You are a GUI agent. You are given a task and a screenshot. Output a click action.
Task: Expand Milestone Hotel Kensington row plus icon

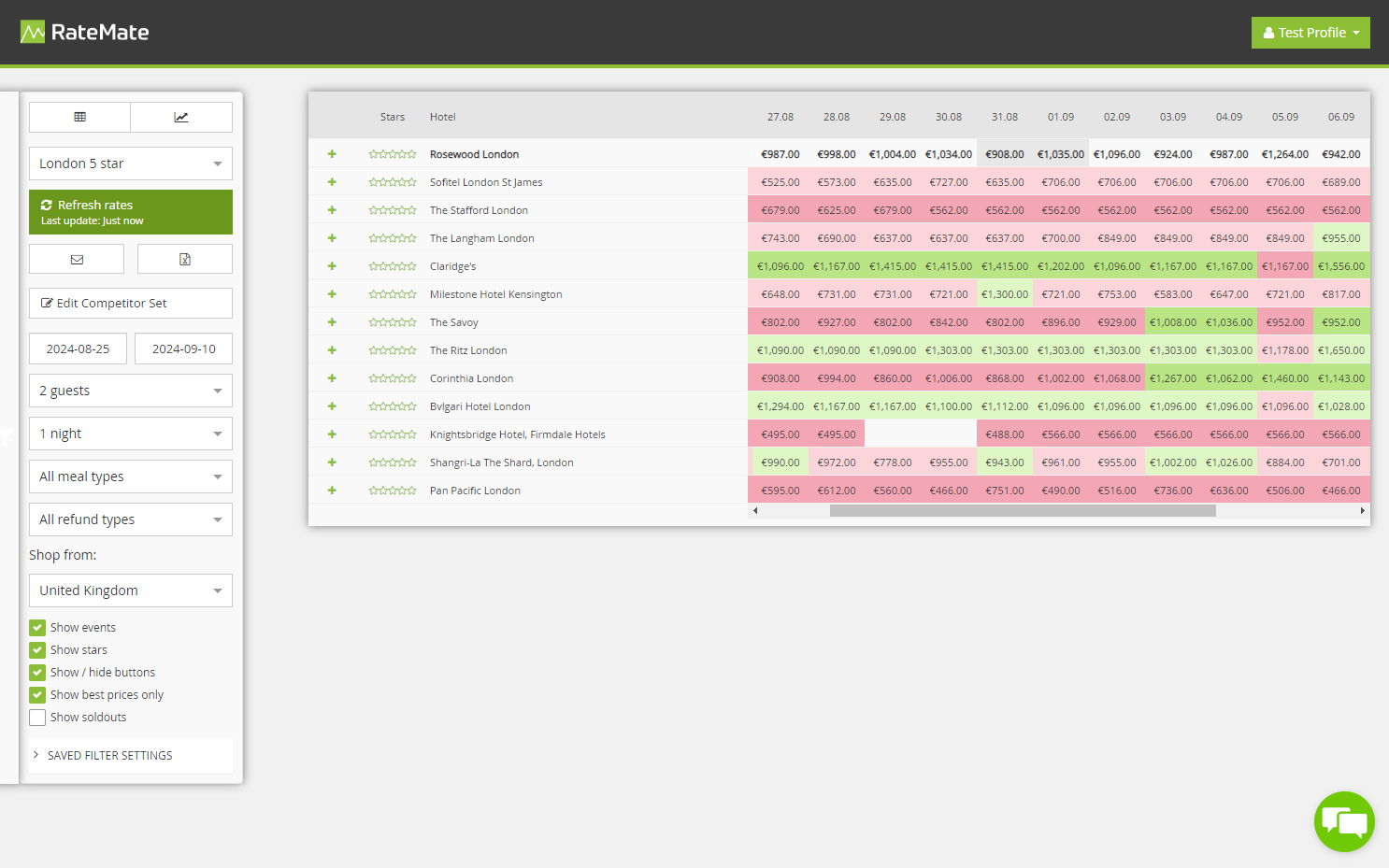click(x=332, y=294)
